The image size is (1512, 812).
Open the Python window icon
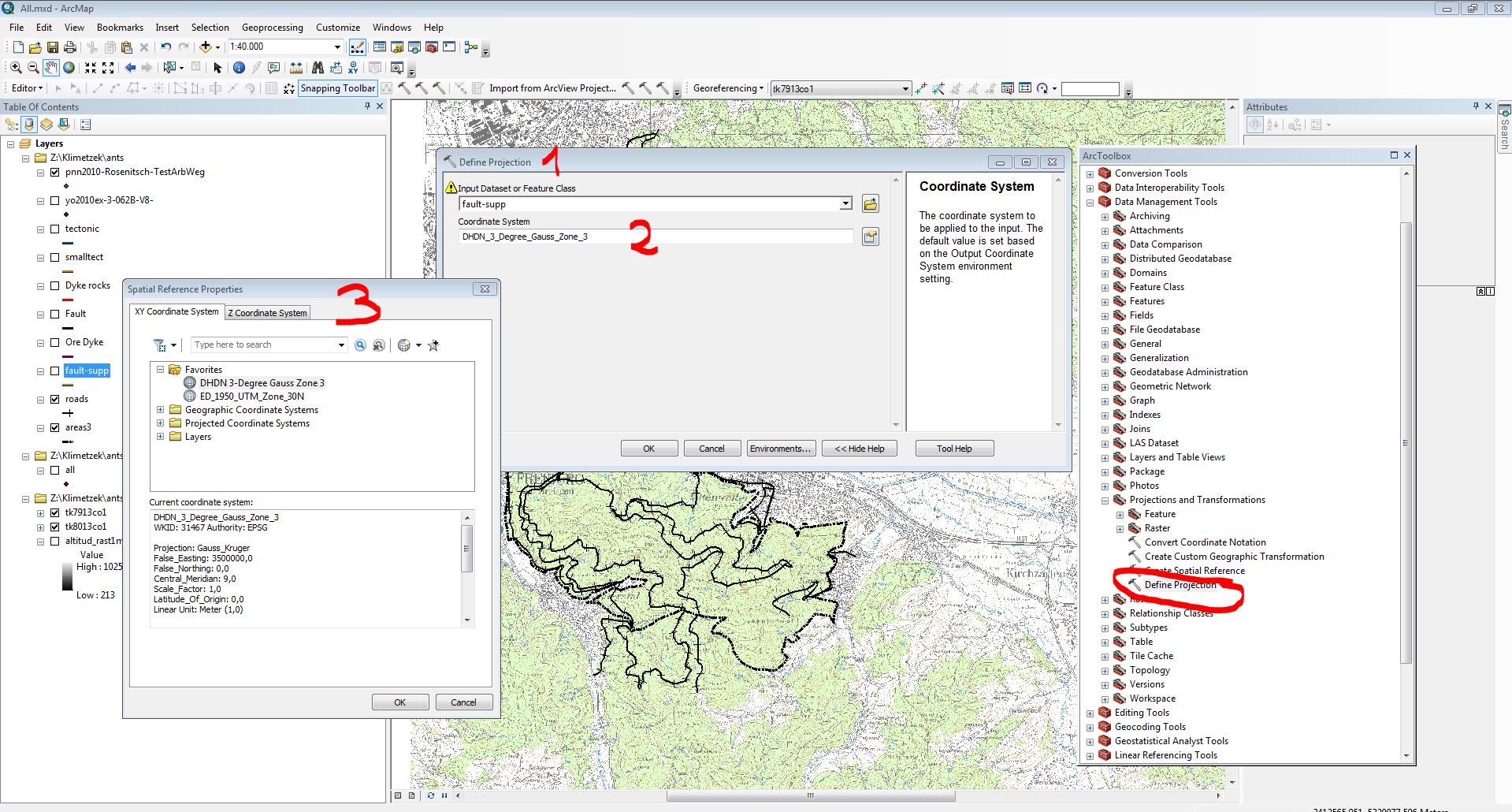point(449,47)
